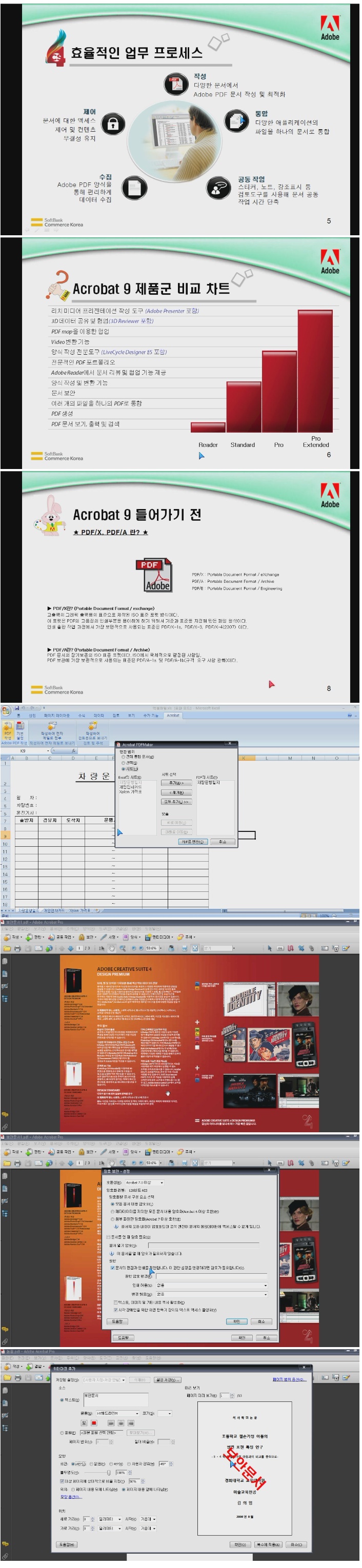
Task: Open Bookmarks panel icon in dialog-free Acrobat window
Action: 5,975
